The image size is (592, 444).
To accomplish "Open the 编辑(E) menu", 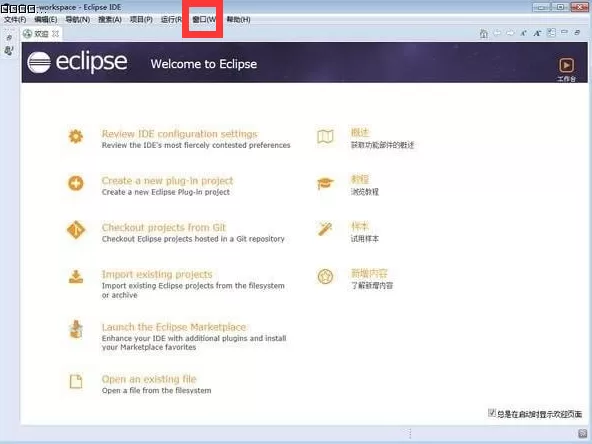I will point(46,19).
